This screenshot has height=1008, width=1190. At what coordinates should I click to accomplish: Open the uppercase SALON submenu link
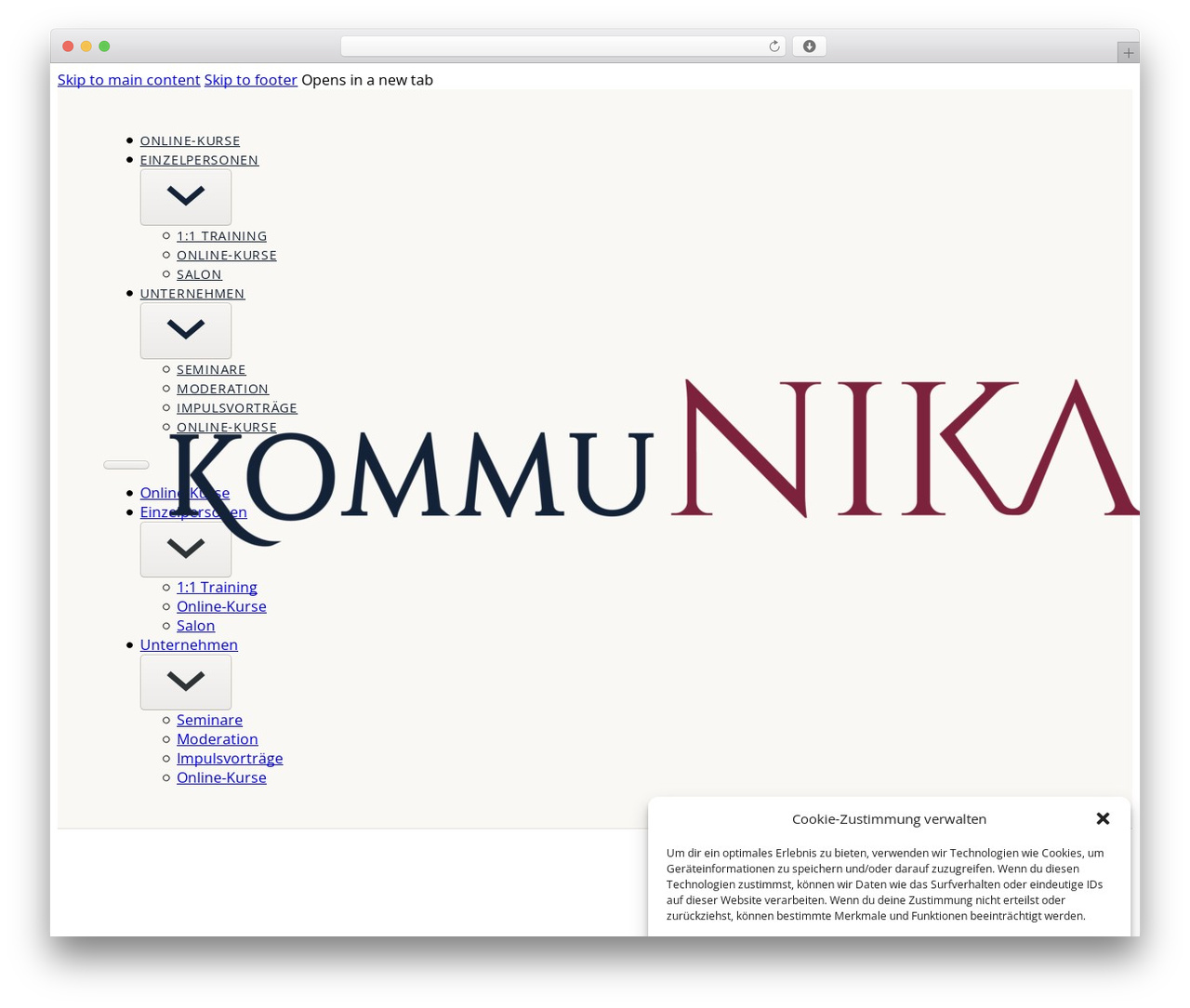pyautogui.click(x=199, y=274)
